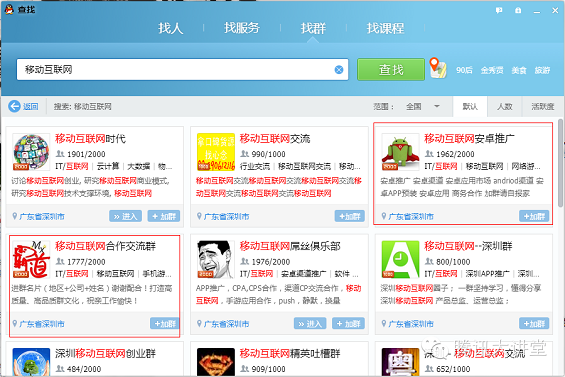The height and width of the screenshot is (377, 565).
Task: Open the lock icon in title bar
Action: click(x=518, y=10)
